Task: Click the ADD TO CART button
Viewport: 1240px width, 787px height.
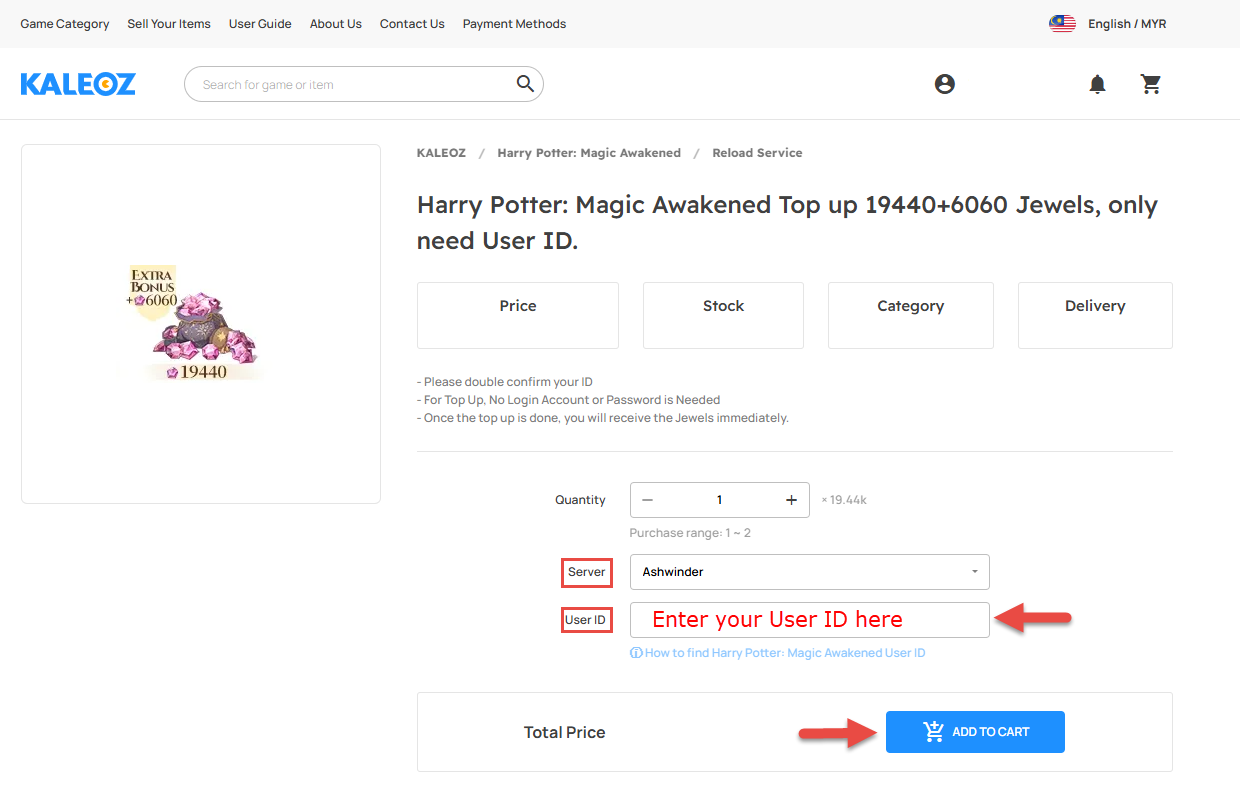Action: pyautogui.click(x=975, y=732)
